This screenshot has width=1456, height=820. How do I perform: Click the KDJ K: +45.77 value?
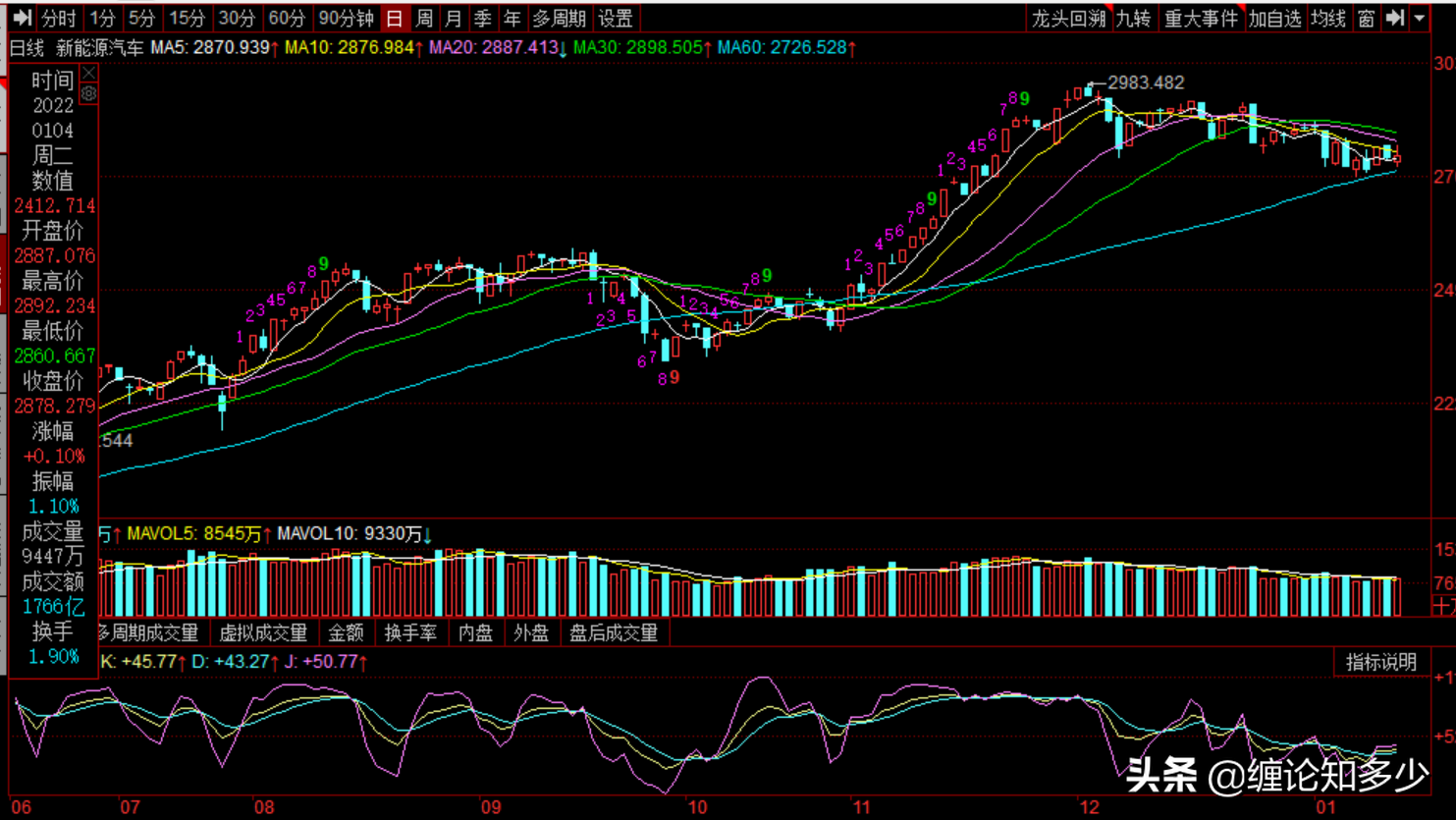pos(141,662)
